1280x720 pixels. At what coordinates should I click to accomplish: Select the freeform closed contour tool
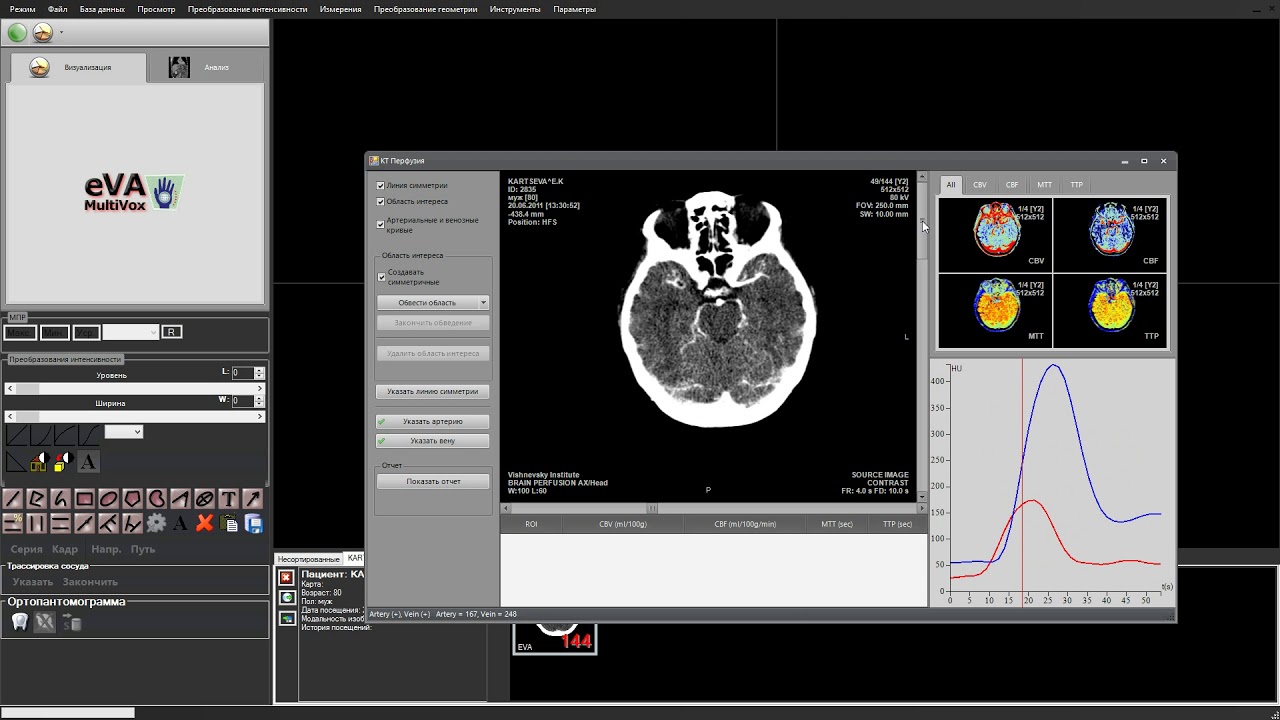click(x=156, y=498)
